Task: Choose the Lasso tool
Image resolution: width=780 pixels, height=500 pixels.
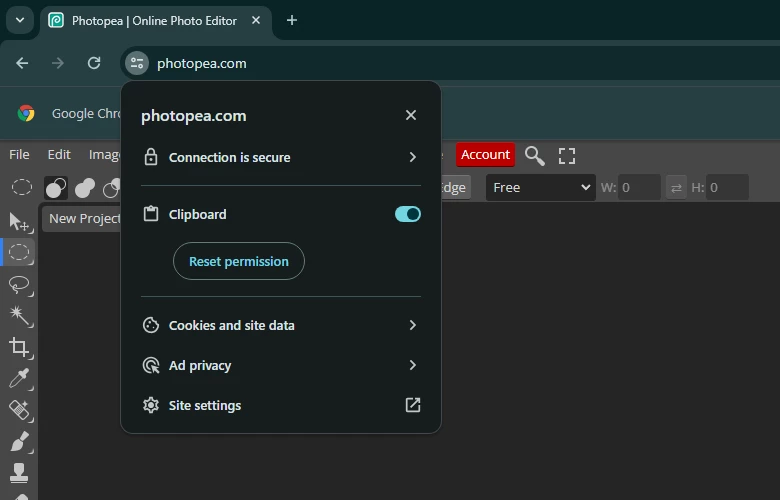Action: (19, 284)
